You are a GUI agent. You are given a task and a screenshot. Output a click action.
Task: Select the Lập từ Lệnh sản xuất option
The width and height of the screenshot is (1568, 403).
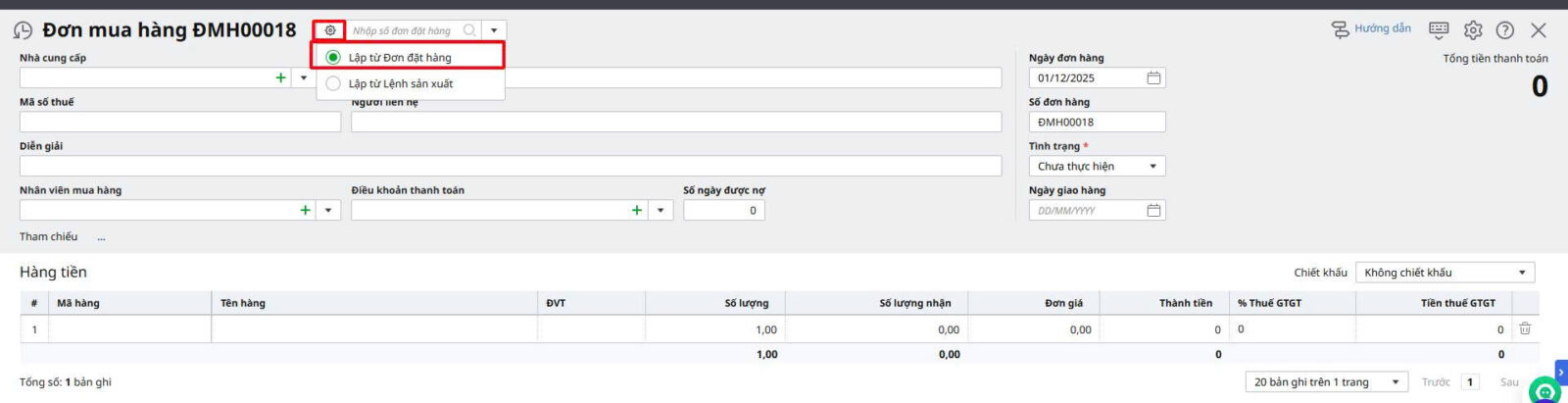point(400,84)
